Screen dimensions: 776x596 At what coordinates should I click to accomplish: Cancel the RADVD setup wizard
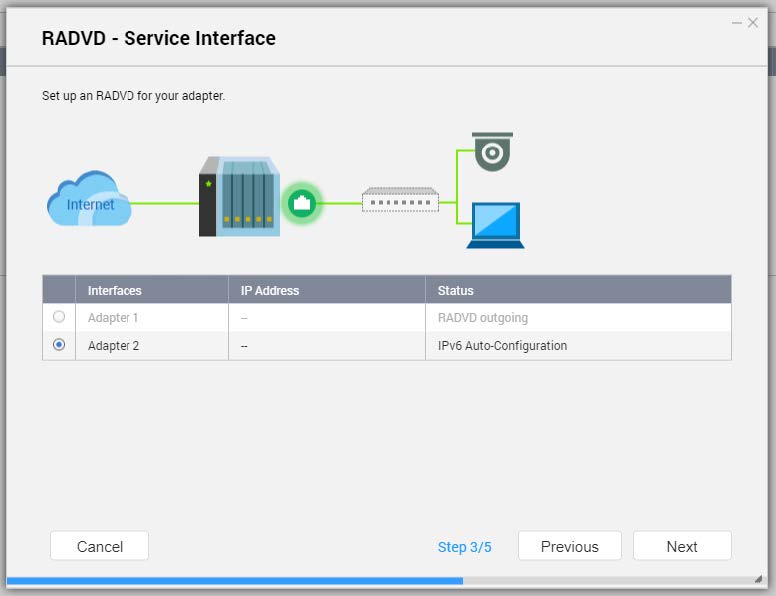pyautogui.click(x=99, y=546)
